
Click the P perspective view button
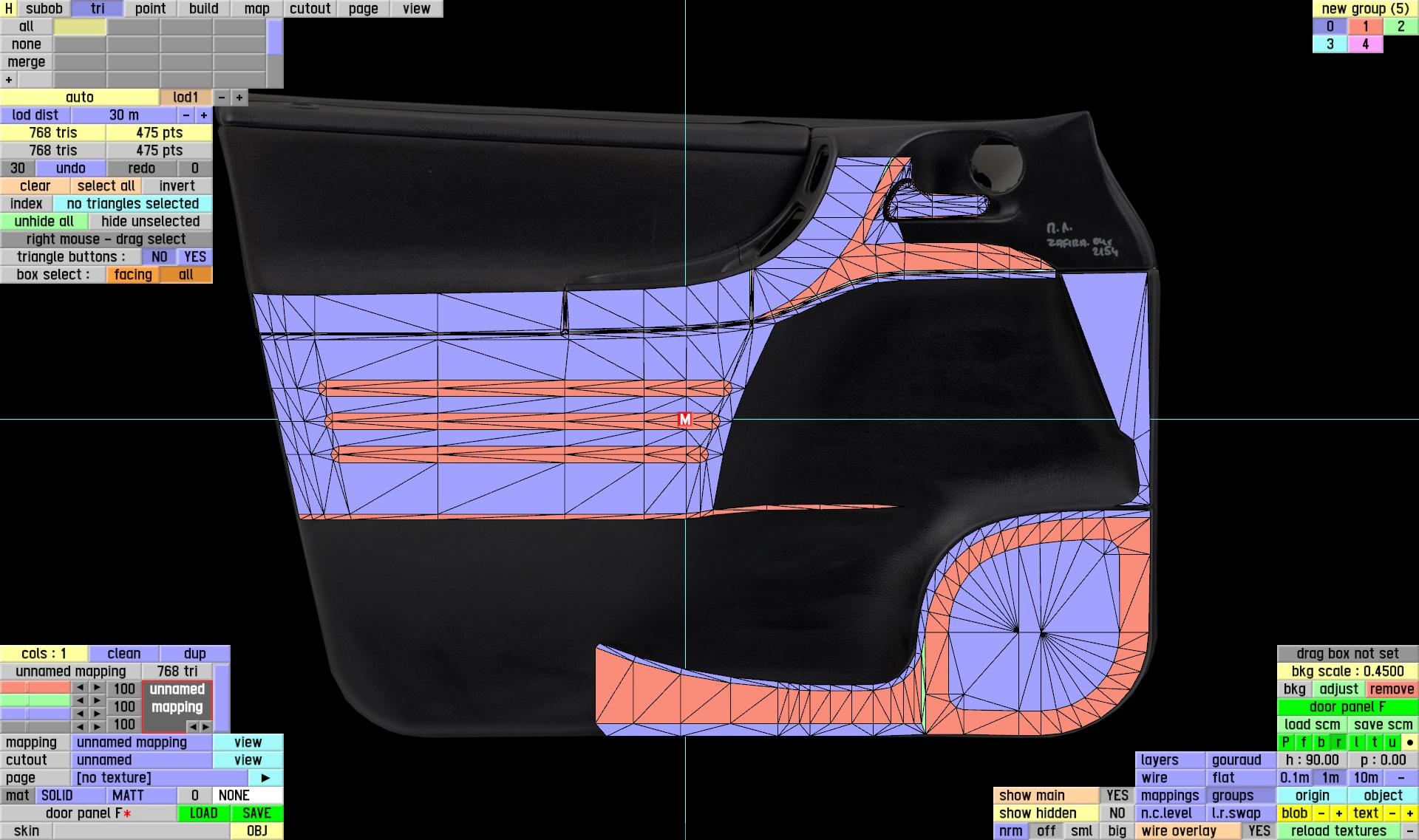(x=1285, y=742)
